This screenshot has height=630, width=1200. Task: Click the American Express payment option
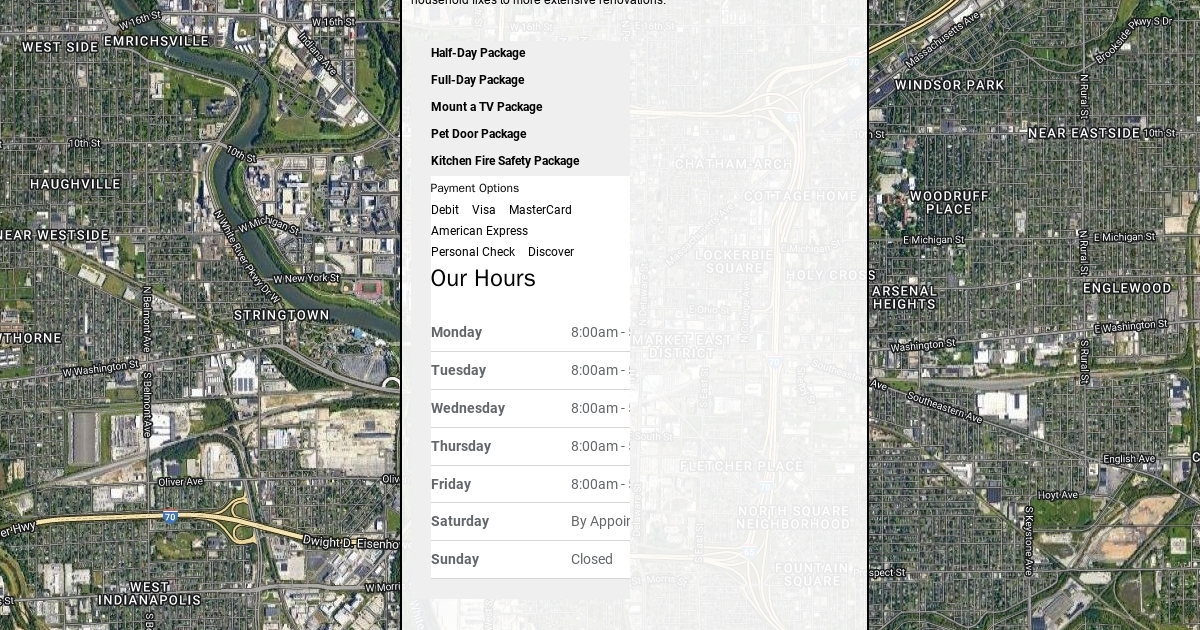(x=479, y=231)
